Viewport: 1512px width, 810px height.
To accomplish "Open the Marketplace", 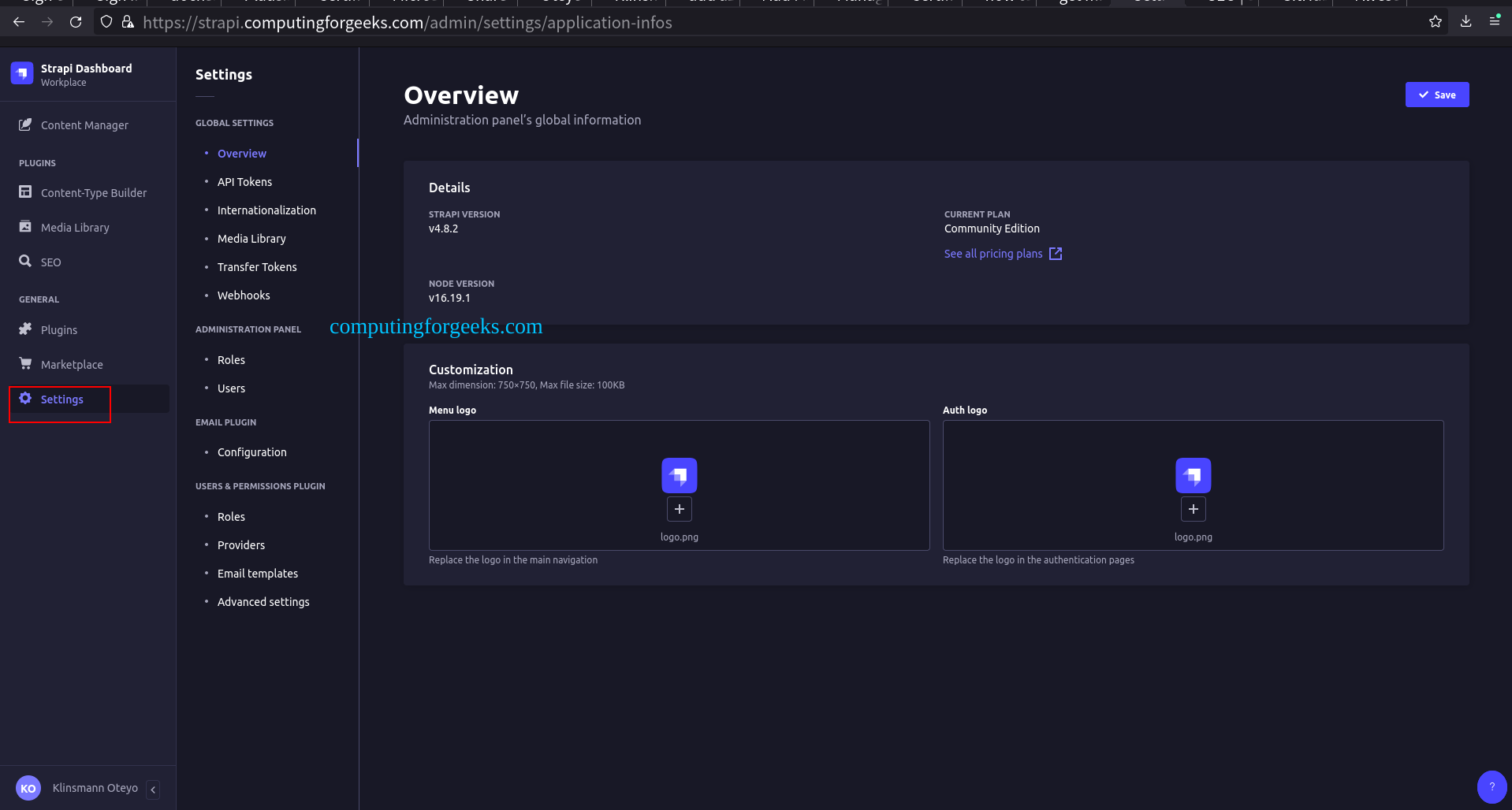I will pos(72,364).
